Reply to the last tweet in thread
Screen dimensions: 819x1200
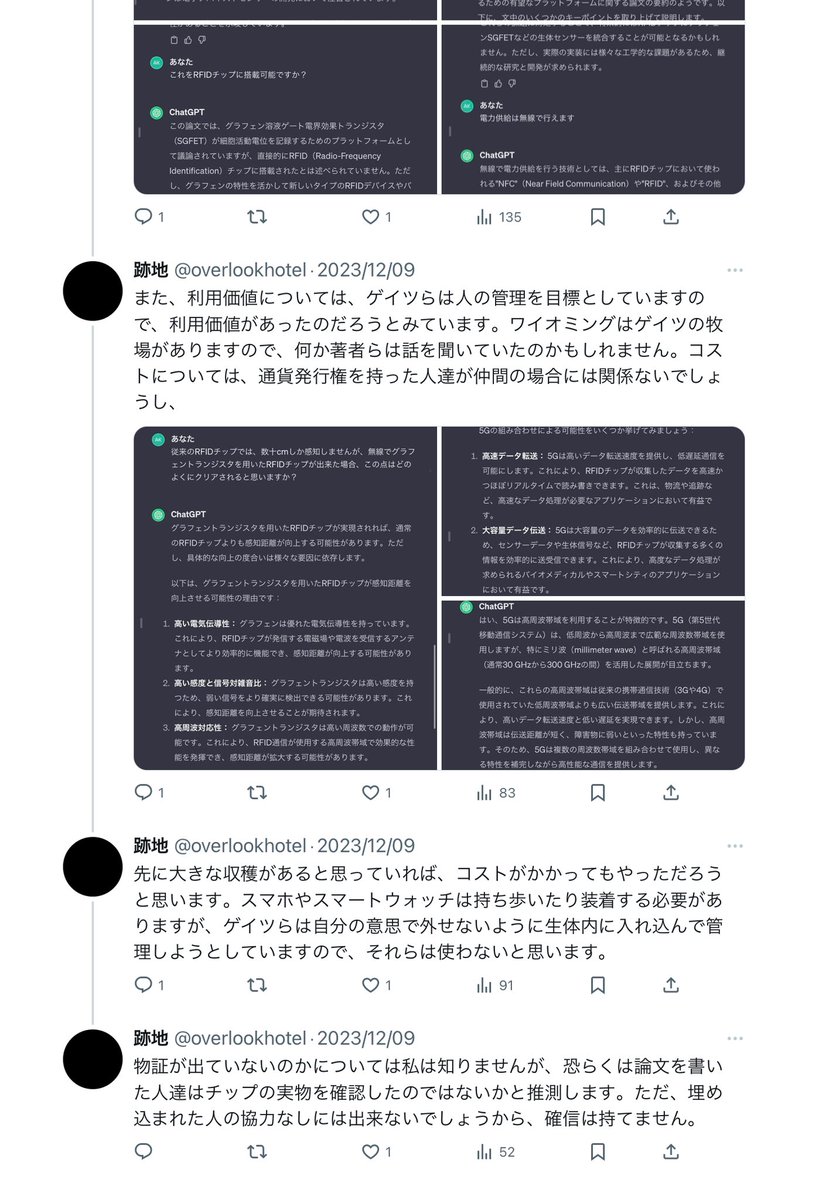(x=143, y=1151)
